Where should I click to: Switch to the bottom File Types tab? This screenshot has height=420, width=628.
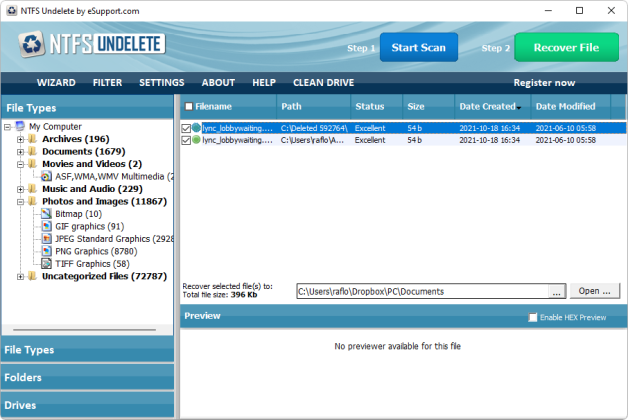point(87,349)
